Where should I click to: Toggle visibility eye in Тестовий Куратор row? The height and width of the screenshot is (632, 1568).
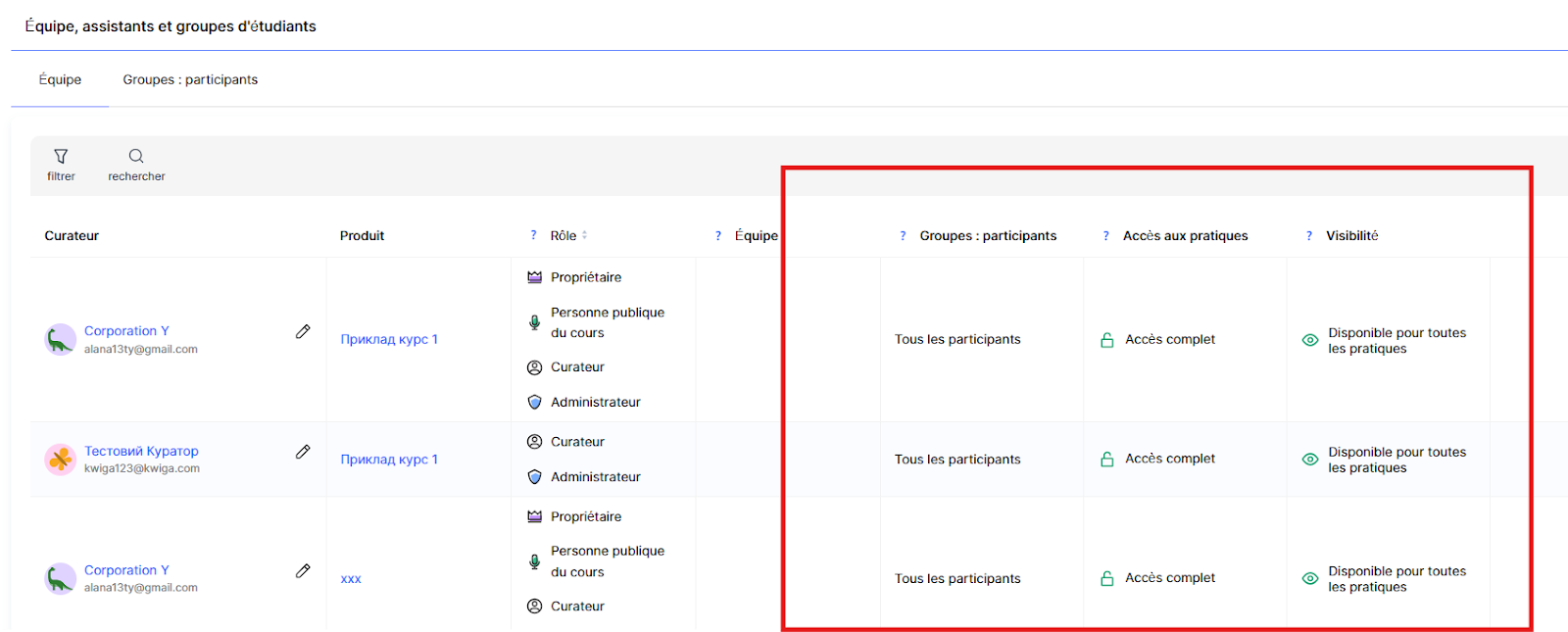[x=1309, y=460]
